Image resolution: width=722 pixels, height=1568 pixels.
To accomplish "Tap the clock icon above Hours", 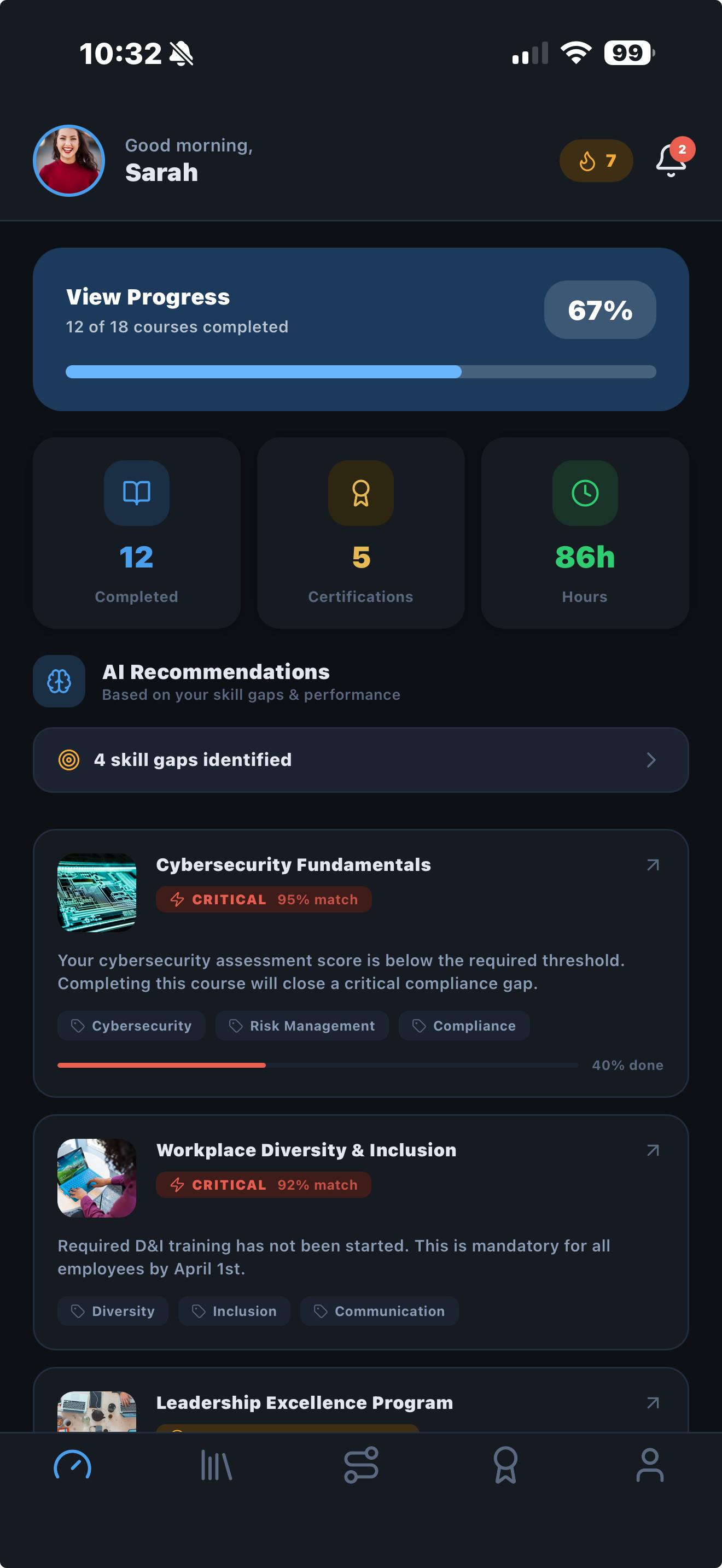I will coord(584,493).
